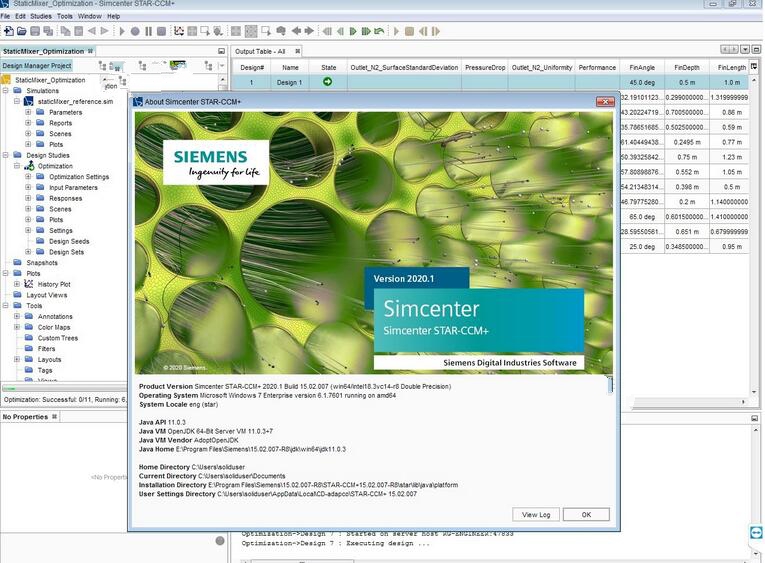Screen dimensions: 765x563
Task: Click the Open folder toolbar icon
Action: tap(21, 31)
